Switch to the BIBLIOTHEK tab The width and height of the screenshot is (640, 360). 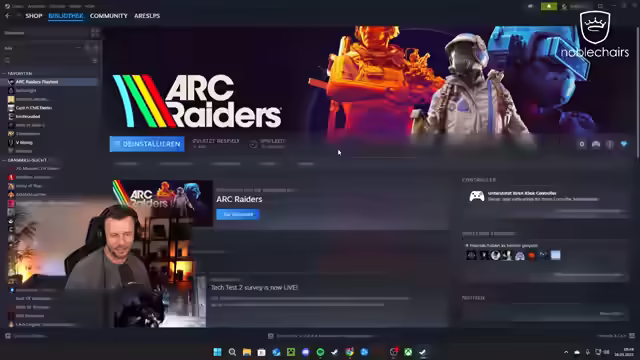pyautogui.click(x=66, y=16)
